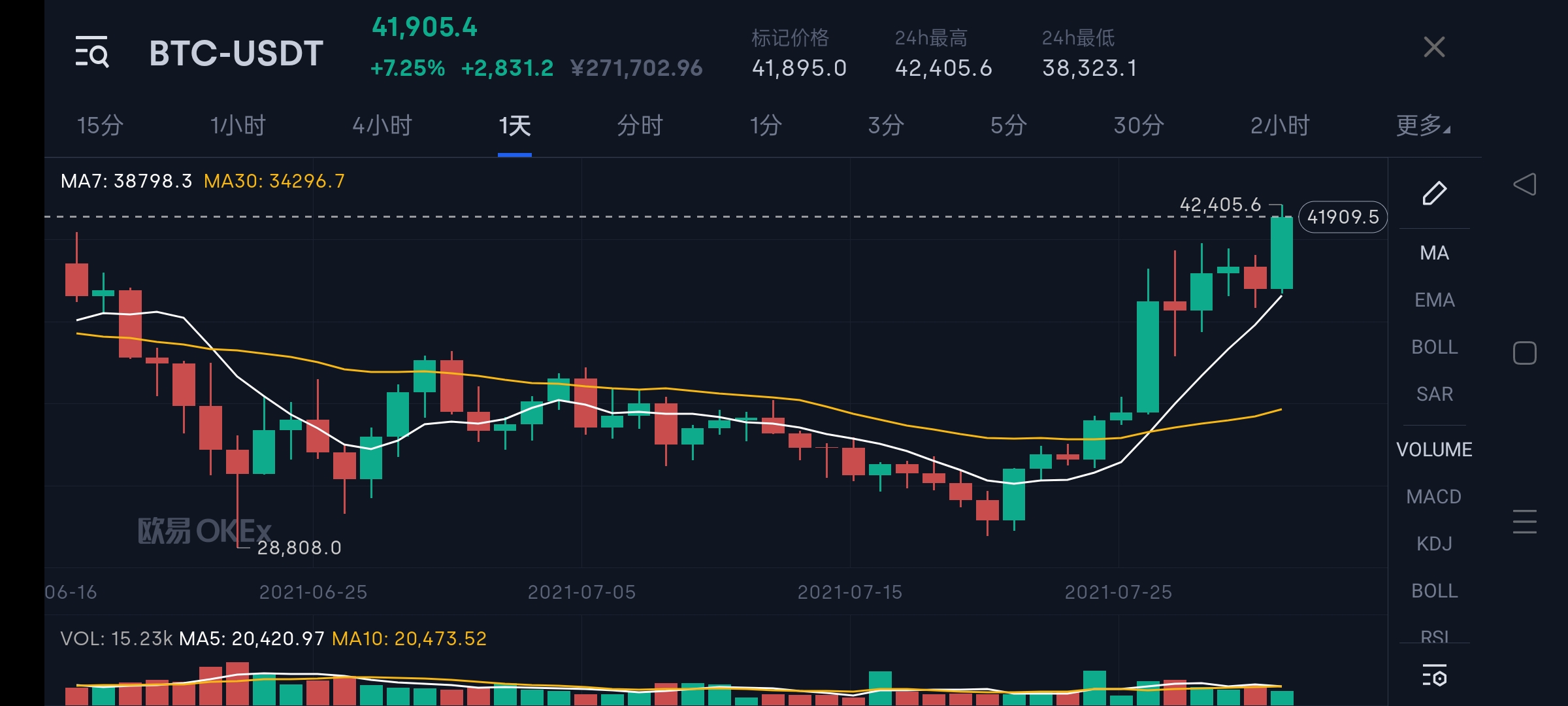The image size is (1568, 706).
Task: Tap the +2,831.2 change amount
Action: pyautogui.click(x=507, y=68)
